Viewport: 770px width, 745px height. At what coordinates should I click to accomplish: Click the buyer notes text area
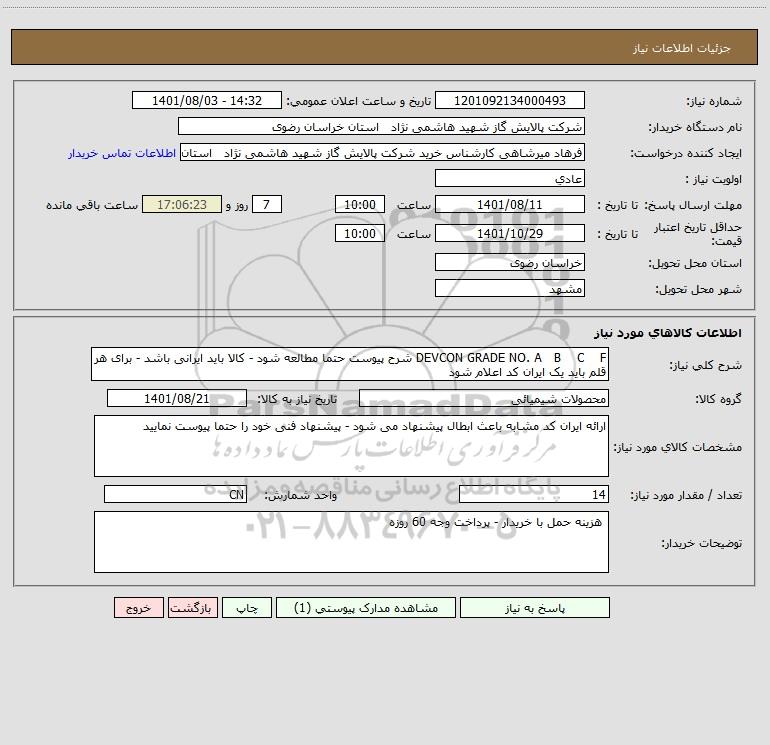coord(351,542)
